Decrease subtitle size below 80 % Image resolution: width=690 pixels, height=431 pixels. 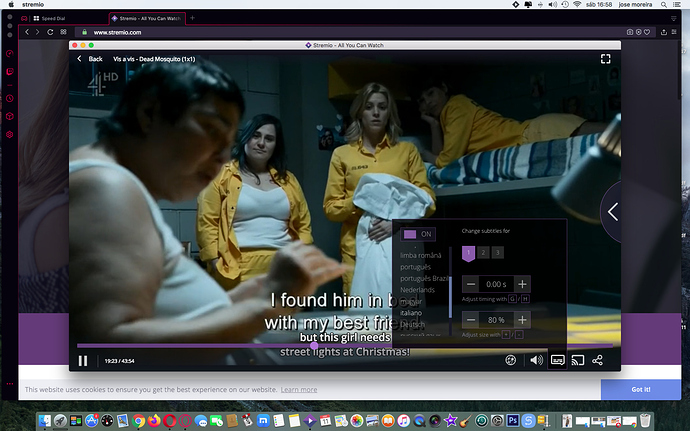(470, 320)
